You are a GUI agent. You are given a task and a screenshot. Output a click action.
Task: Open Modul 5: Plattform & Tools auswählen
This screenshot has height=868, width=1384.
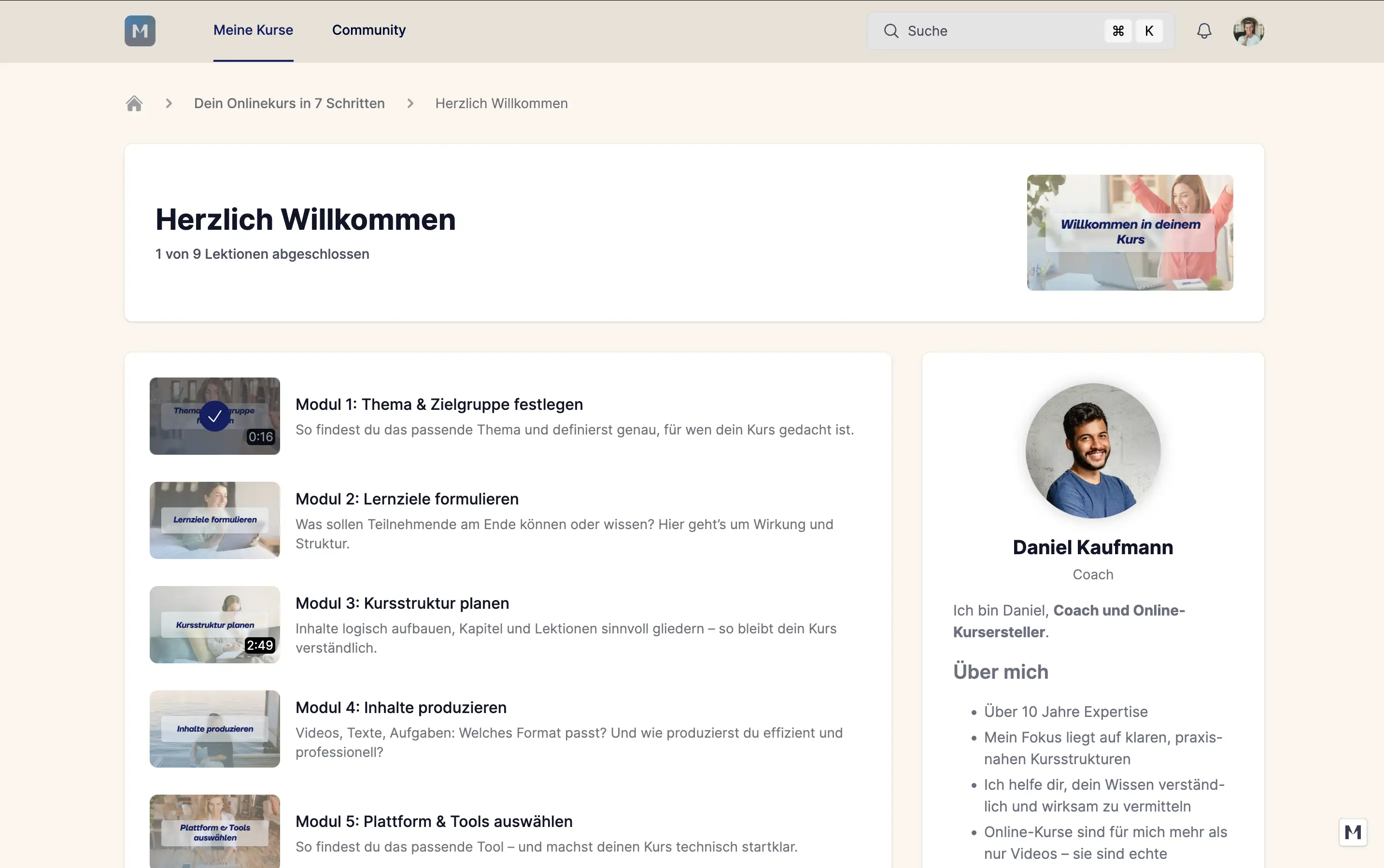(x=434, y=822)
